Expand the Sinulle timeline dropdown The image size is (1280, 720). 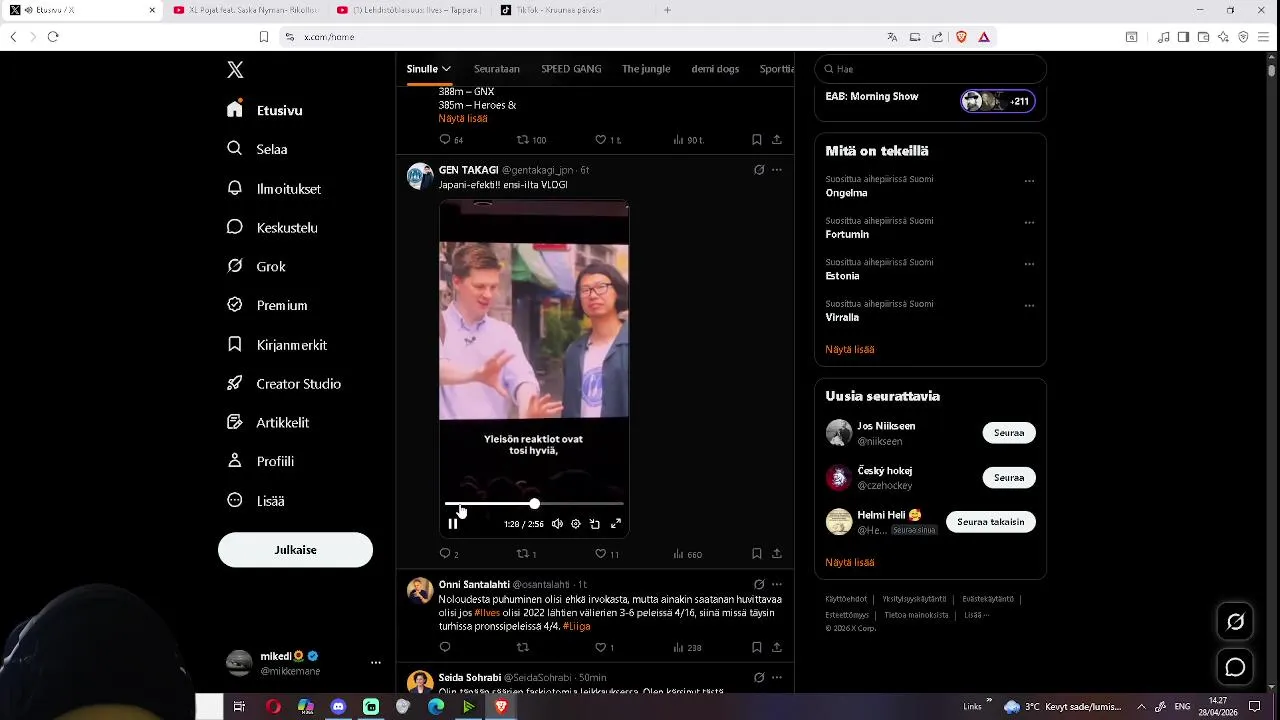click(x=428, y=69)
